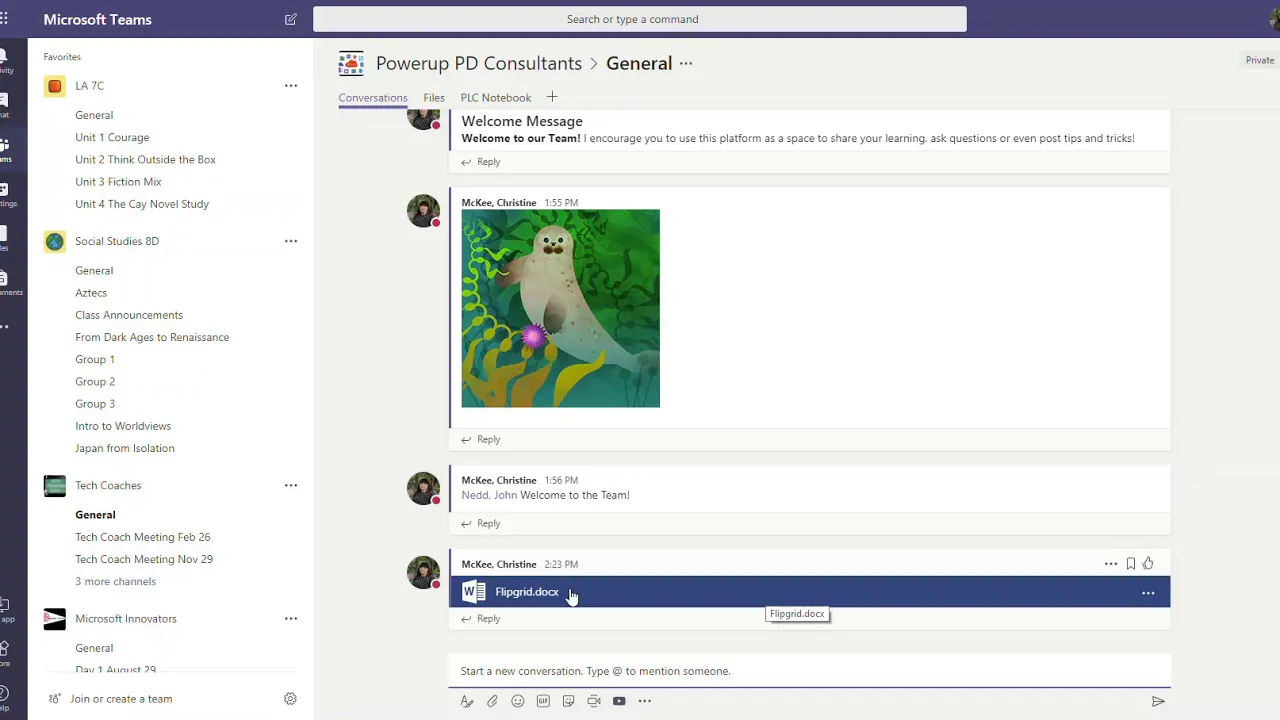Open Group 2 channel
This screenshot has height=720, width=1280.
tap(95, 381)
